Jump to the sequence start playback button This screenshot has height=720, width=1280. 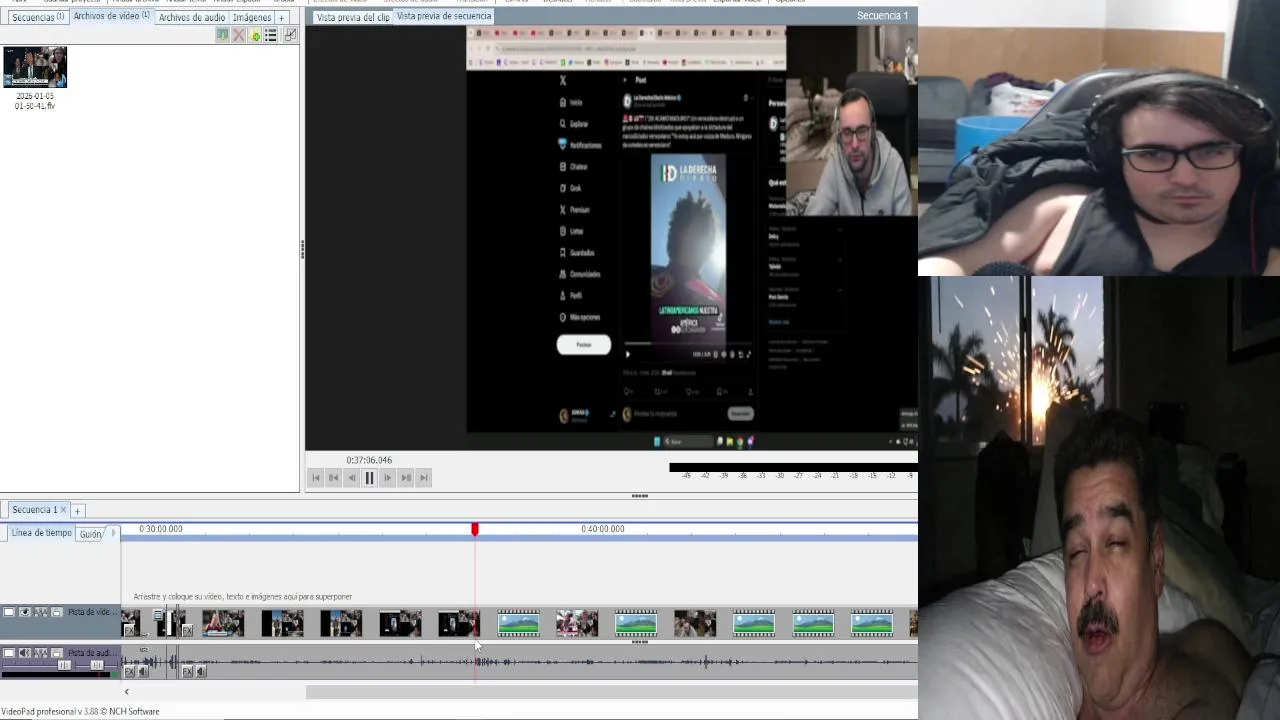(315, 478)
